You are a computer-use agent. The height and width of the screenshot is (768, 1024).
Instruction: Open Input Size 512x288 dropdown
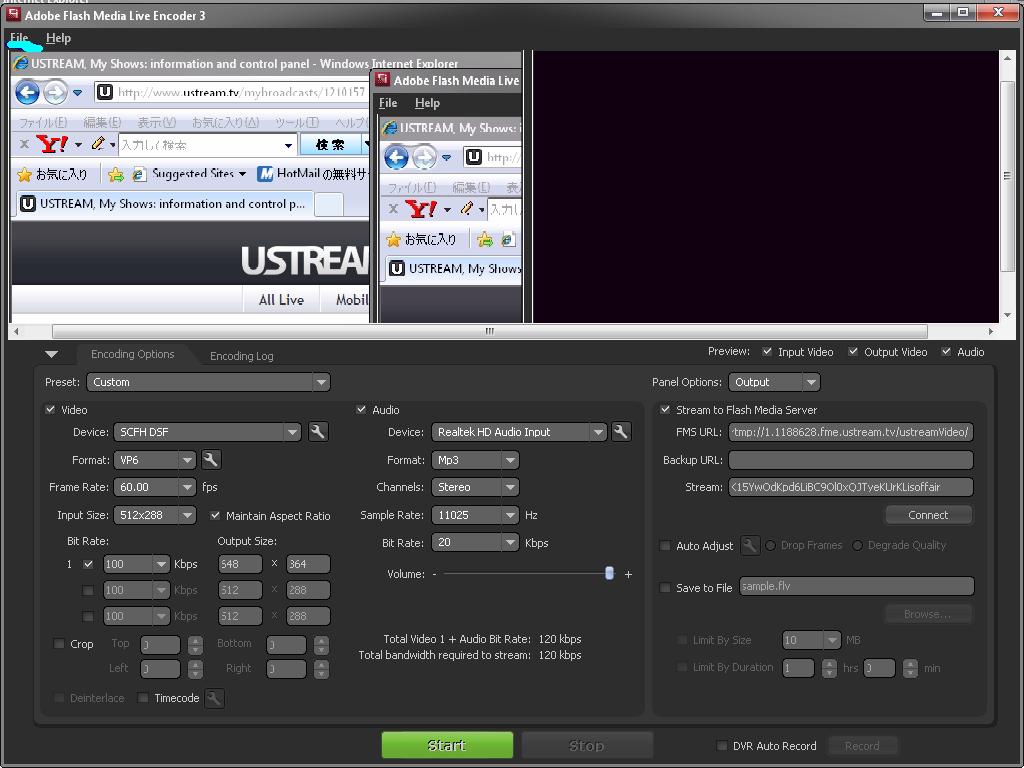(155, 515)
